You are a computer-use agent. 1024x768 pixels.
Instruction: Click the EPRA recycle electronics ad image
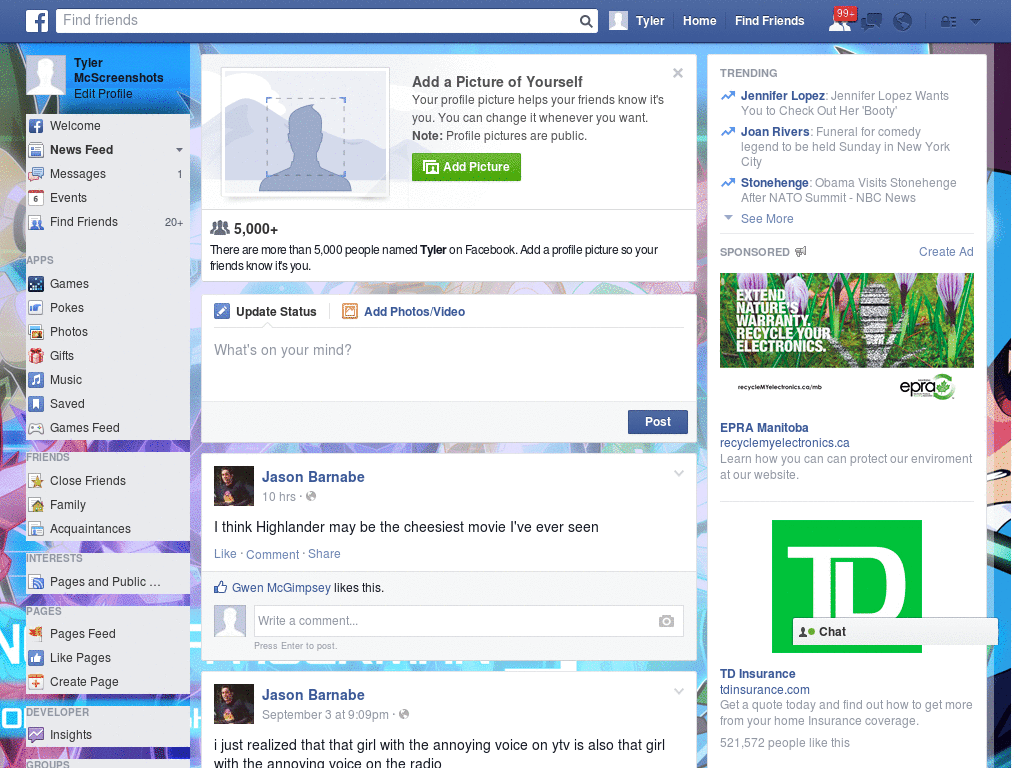coord(846,340)
